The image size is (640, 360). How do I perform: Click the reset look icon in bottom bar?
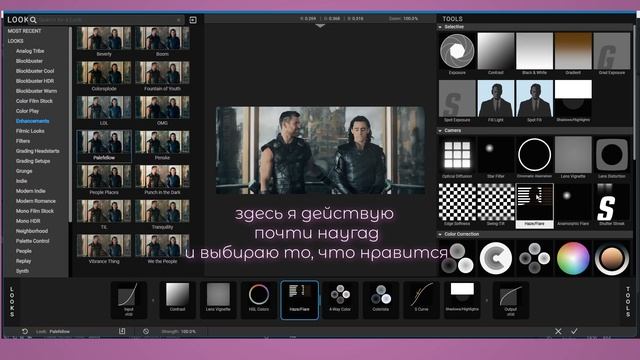pos(25,331)
